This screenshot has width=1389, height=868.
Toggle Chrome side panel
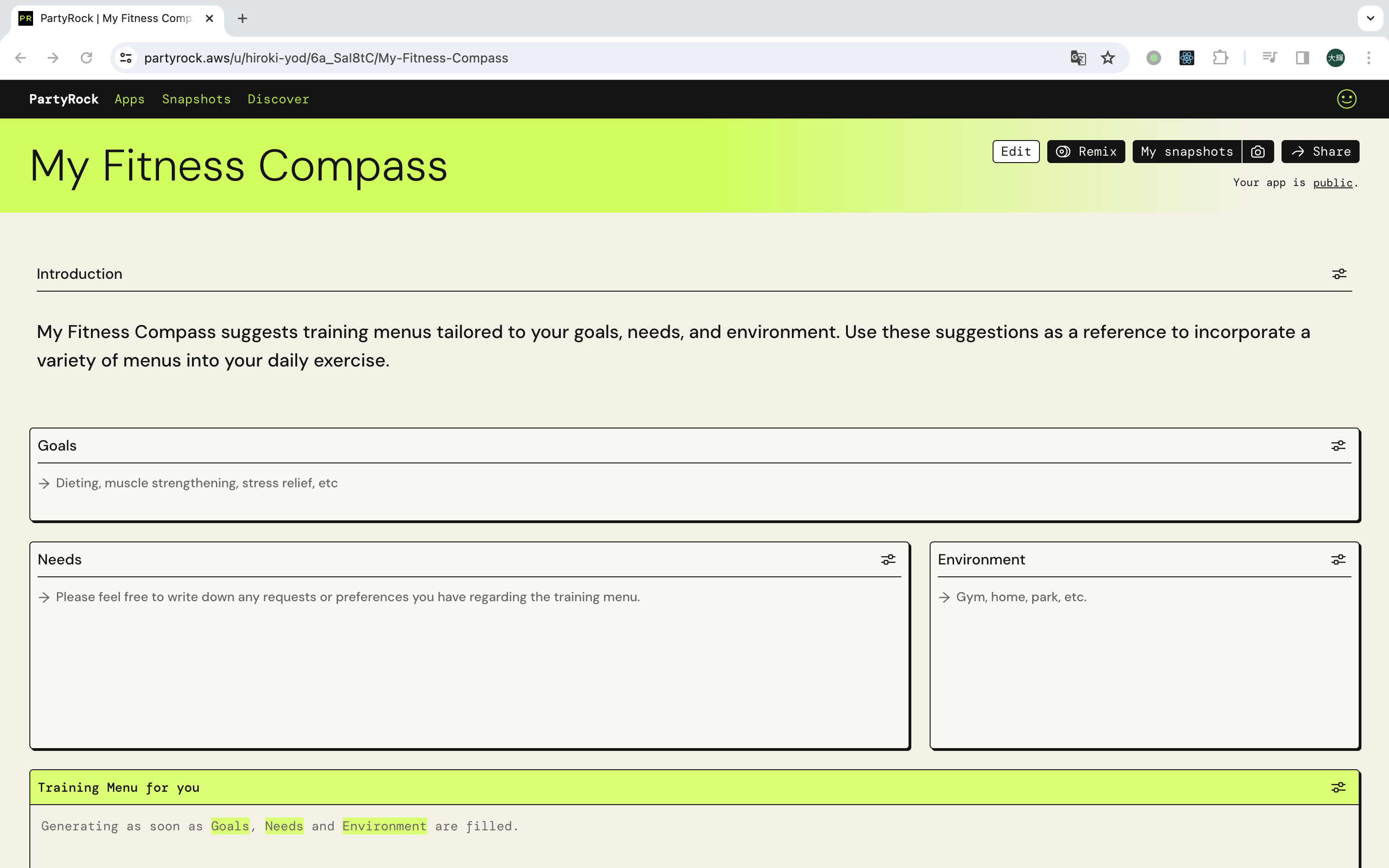pos(1302,58)
